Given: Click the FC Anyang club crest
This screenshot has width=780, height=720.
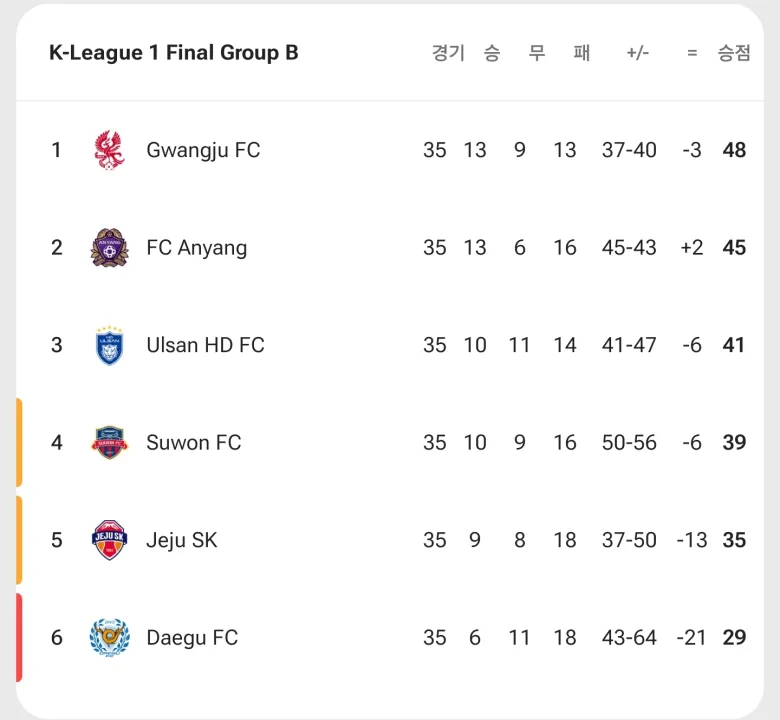Looking at the screenshot, I should (x=109, y=248).
